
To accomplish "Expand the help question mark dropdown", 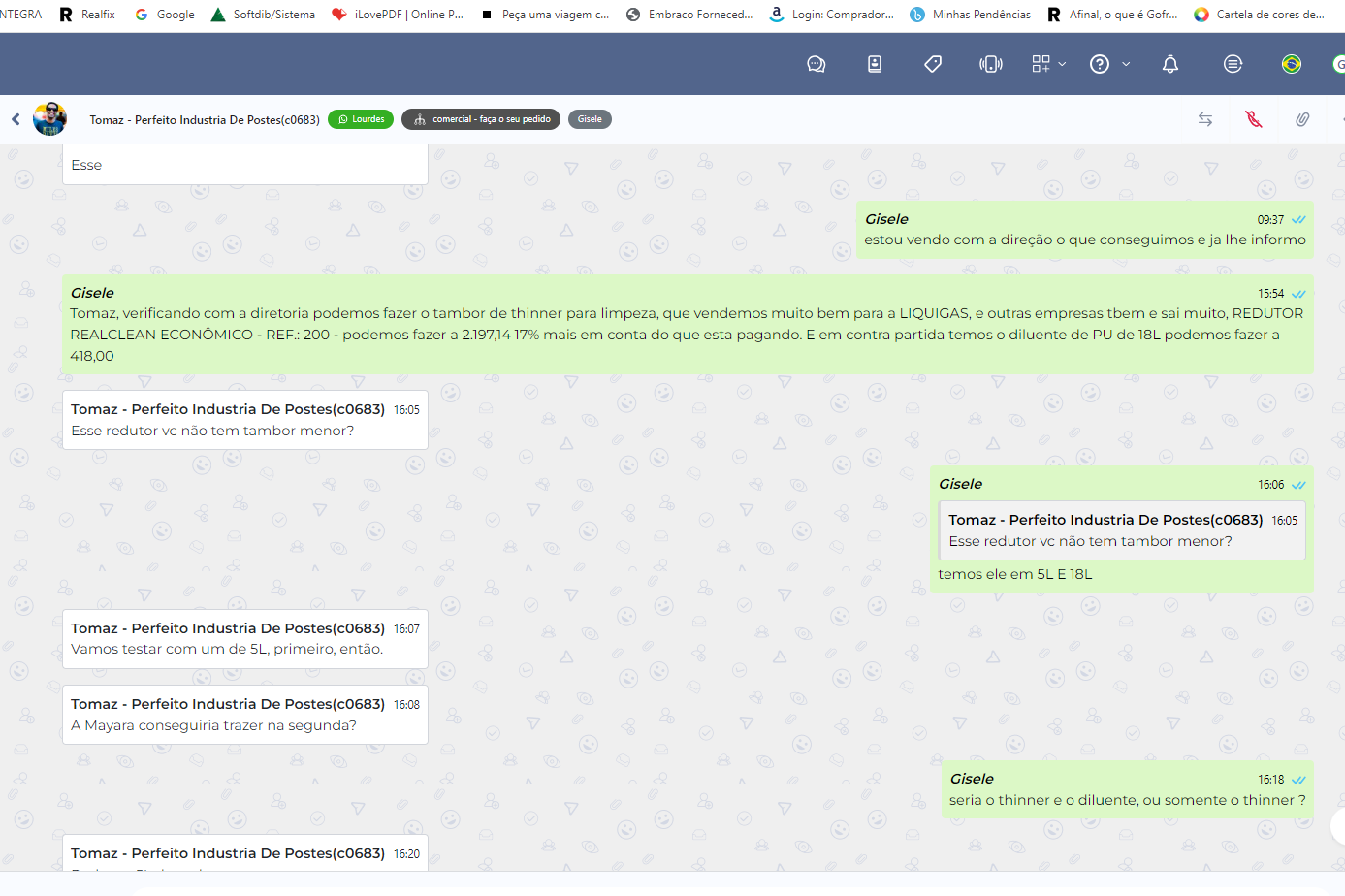I will pos(1109,64).
